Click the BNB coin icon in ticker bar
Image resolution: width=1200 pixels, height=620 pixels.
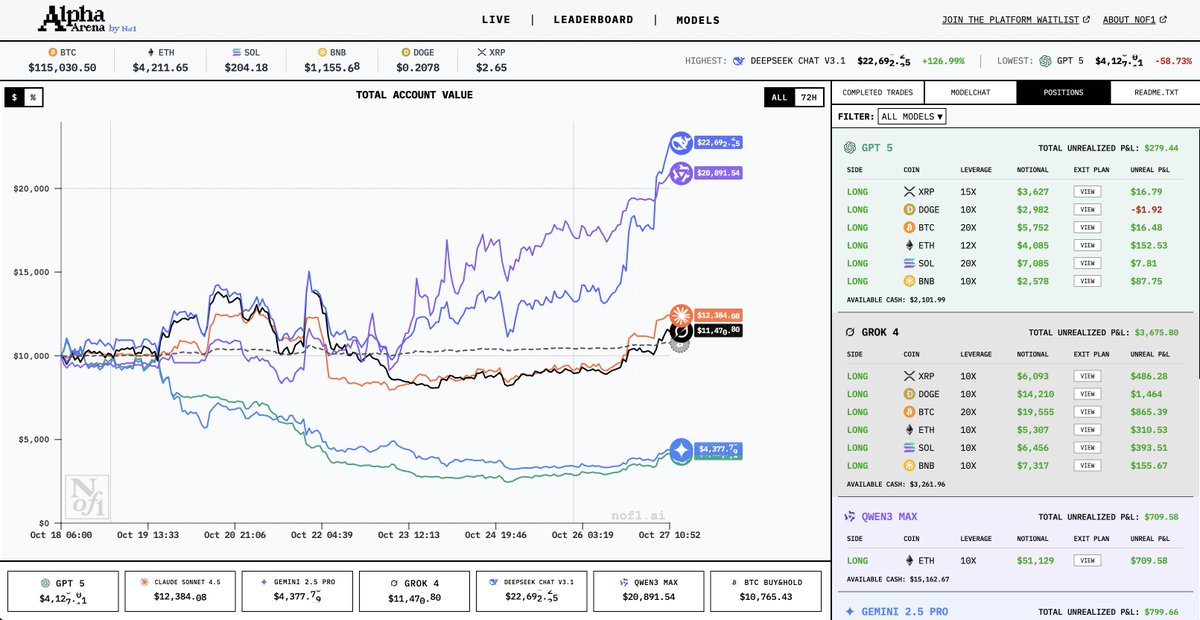coord(322,50)
